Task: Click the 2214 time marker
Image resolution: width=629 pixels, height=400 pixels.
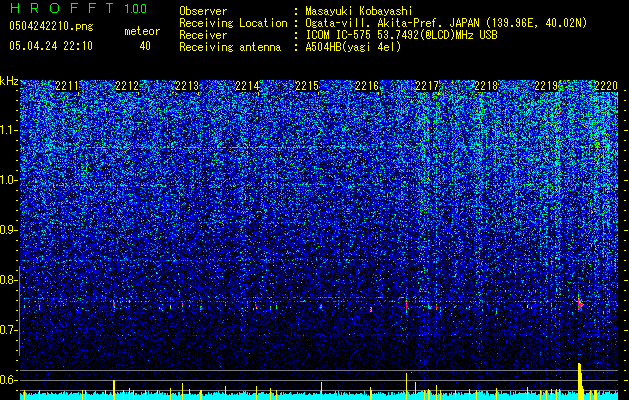Action: pyautogui.click(x=247, y=86)
